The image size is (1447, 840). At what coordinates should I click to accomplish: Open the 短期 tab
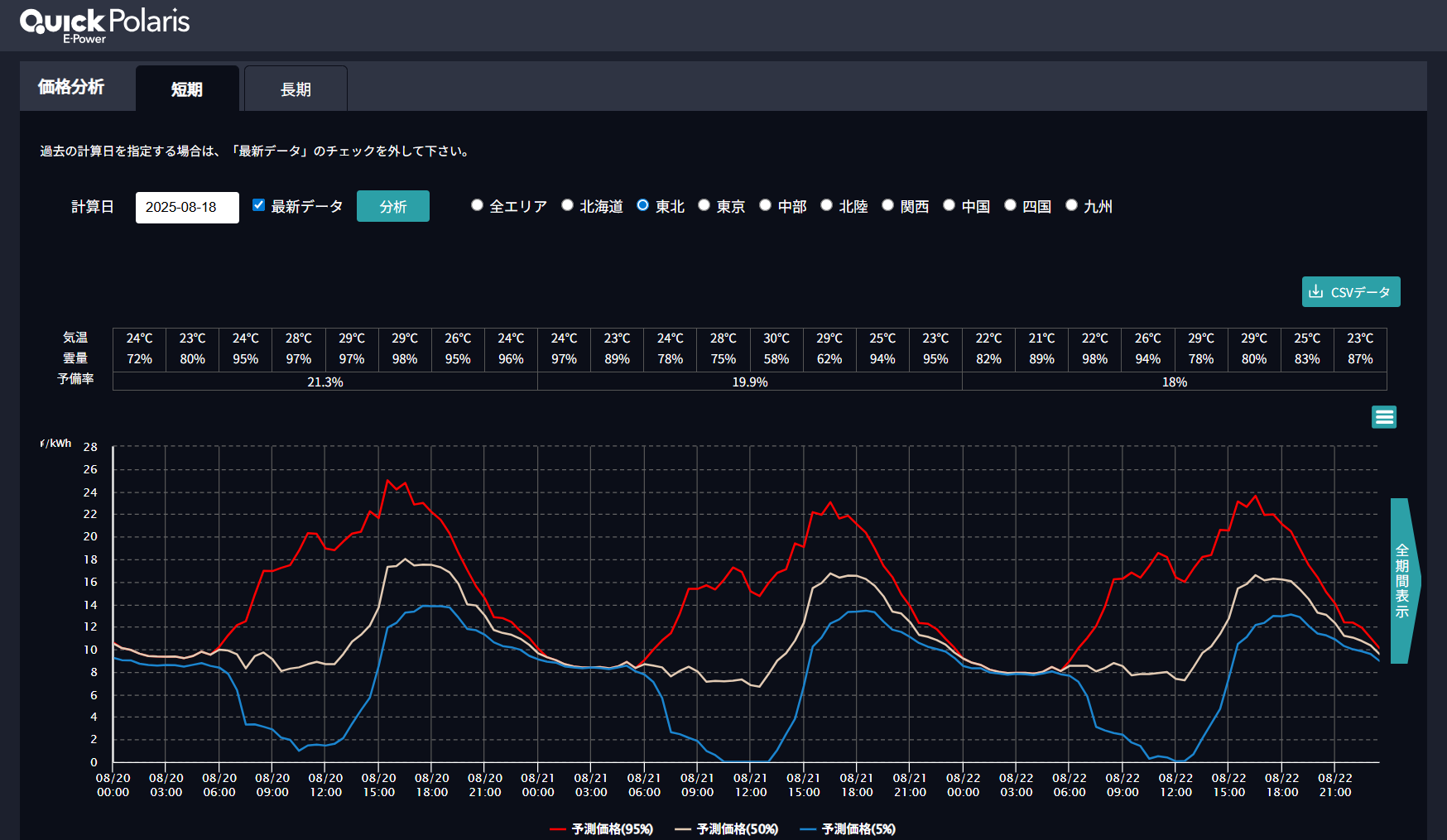click(x=187, y=89)
